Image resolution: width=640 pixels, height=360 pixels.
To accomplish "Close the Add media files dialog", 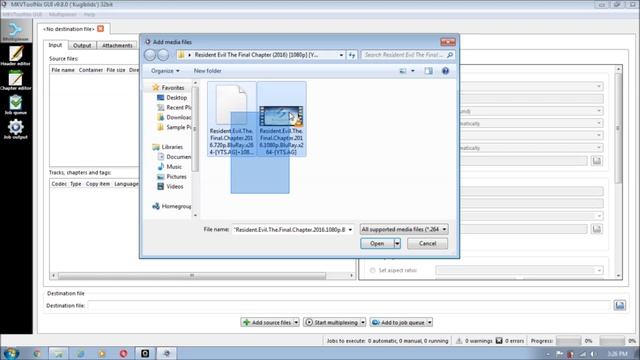I will click(448, 42).
